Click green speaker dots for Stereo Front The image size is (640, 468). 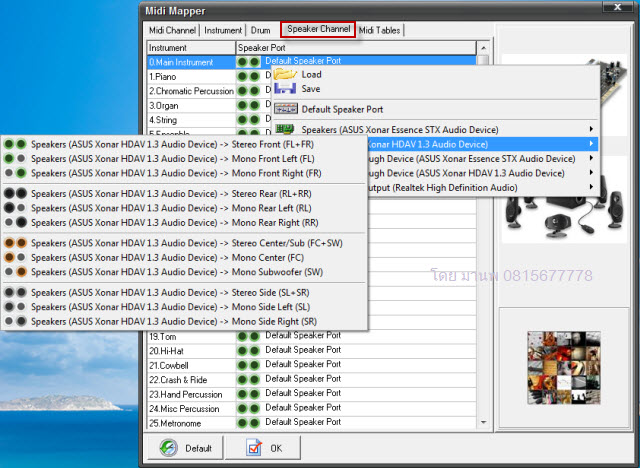(x=15, y=144)
